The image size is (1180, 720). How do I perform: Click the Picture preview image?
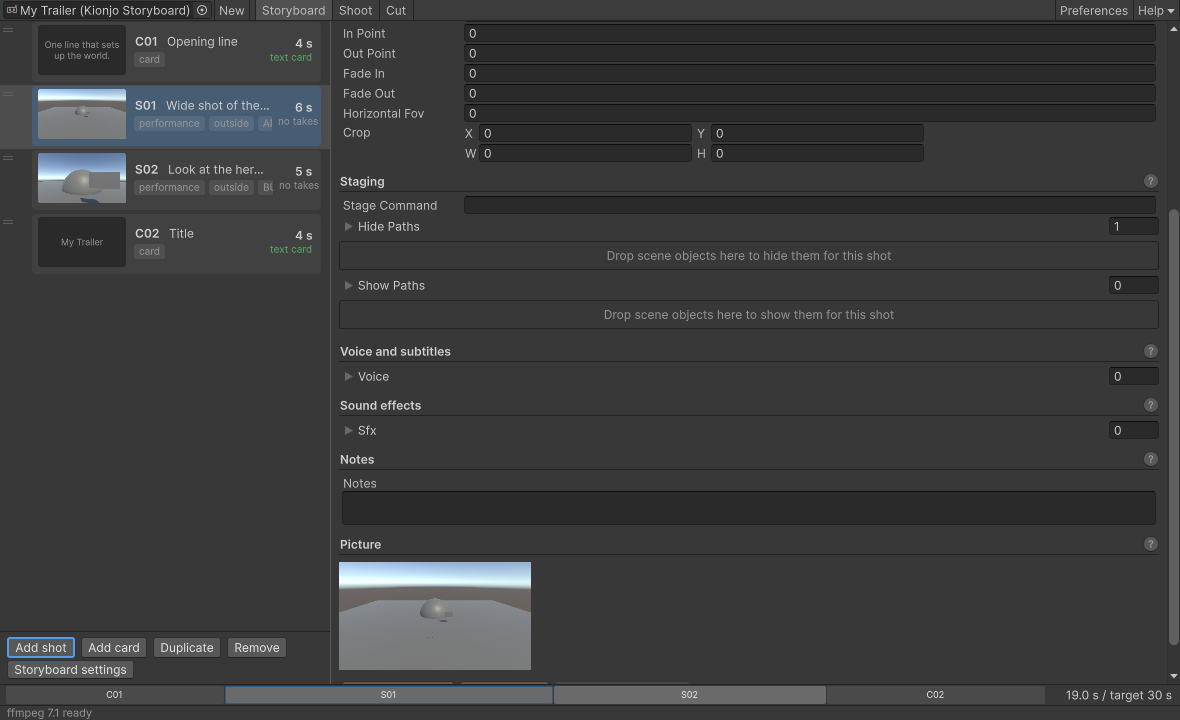pyautogui.click(x=435, y=616)
